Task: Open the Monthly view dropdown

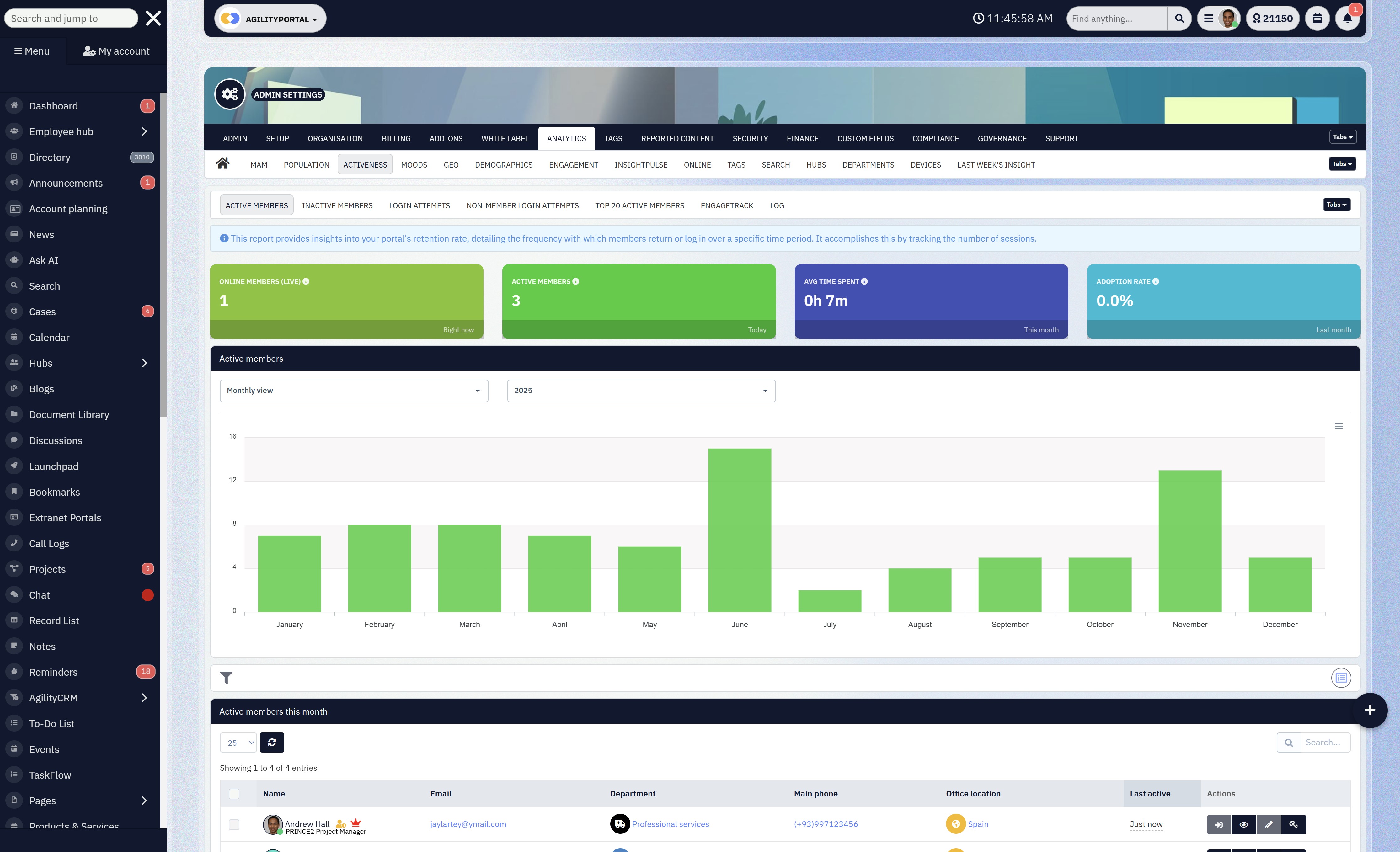Action: [353, 391]
